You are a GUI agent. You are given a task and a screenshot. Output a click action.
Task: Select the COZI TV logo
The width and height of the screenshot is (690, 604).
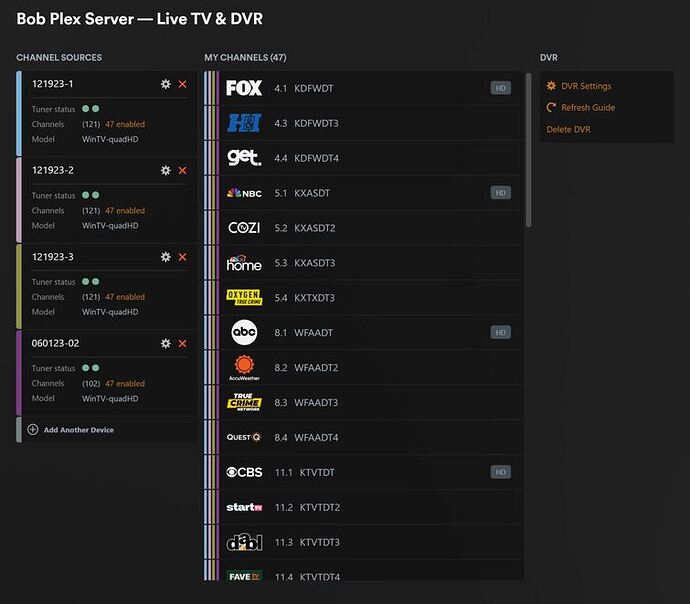pyautogui.click(x=244, y=228)
